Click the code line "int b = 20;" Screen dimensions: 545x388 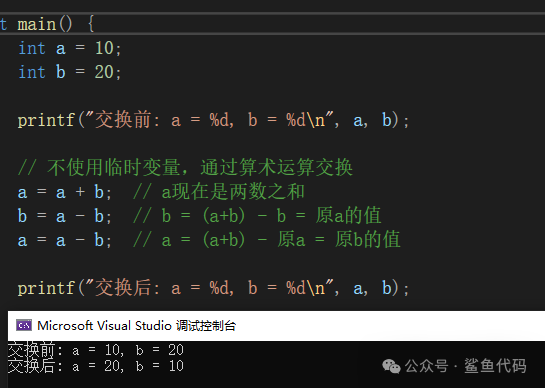(x=70, y=72)
